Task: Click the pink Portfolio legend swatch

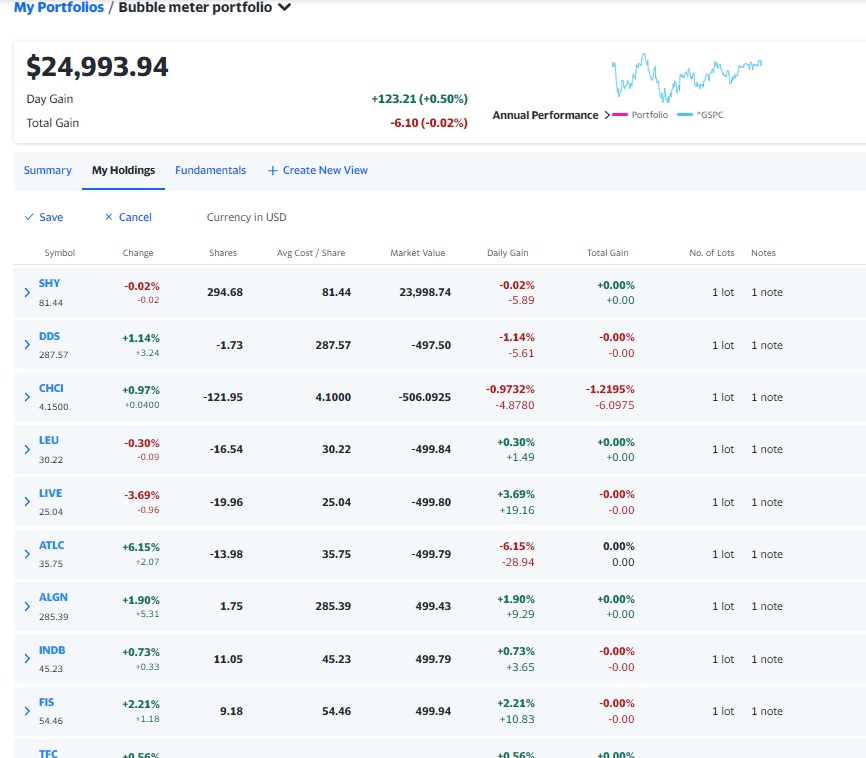Action: pyautogui.click(x=620, y=115)
